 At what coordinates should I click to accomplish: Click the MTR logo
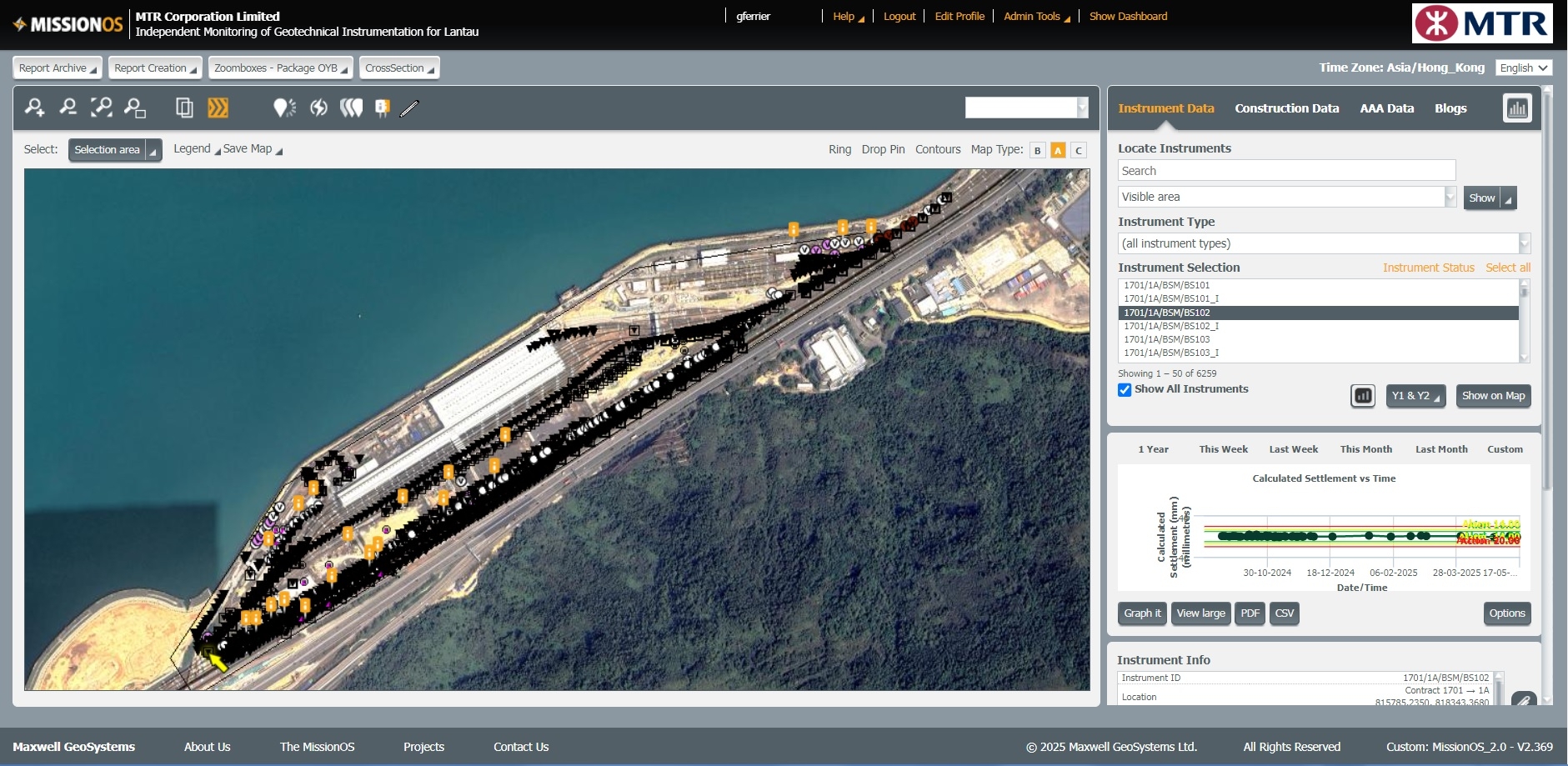(1482, 23)
